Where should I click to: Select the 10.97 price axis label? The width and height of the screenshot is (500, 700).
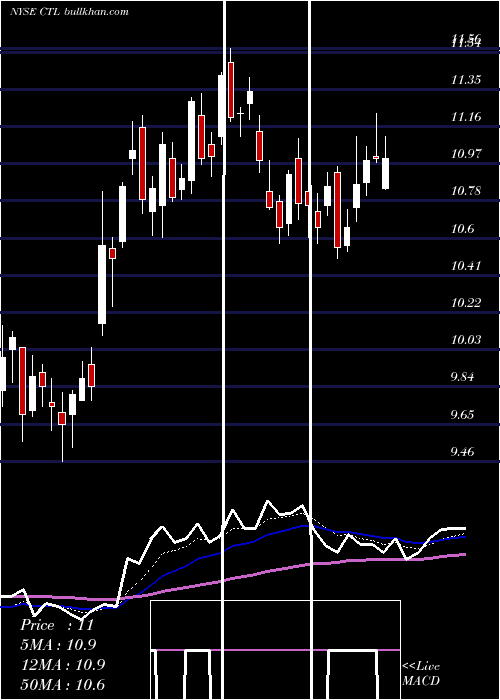click(466, 154)
